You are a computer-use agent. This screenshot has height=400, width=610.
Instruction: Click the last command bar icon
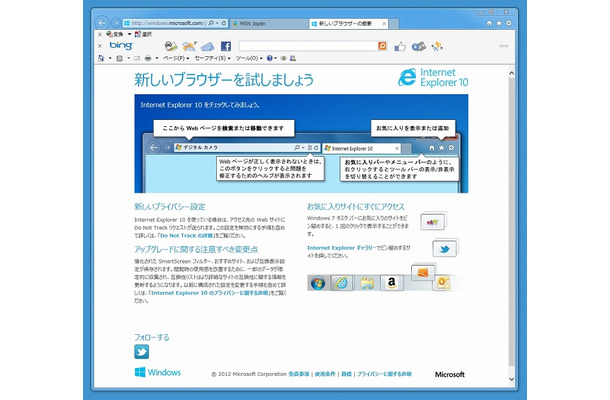293,58
